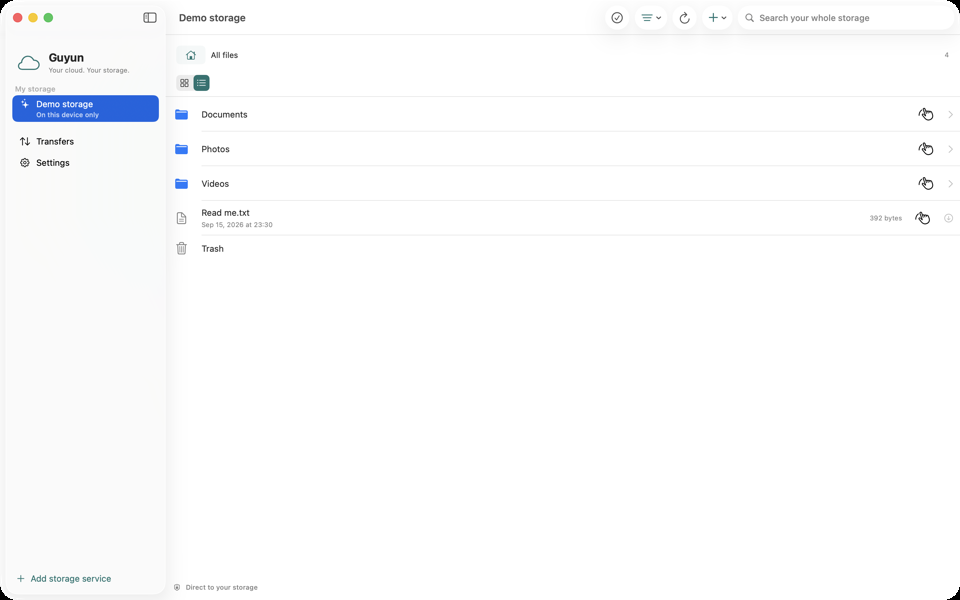Click the select items checkmark button
The image size is (960, 600).
point(617,18)
